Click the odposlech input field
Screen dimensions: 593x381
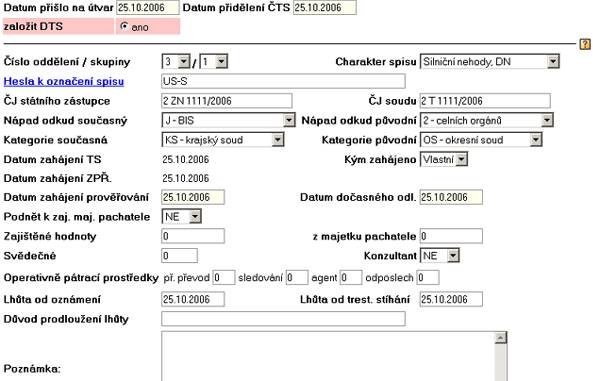[428, 278]
